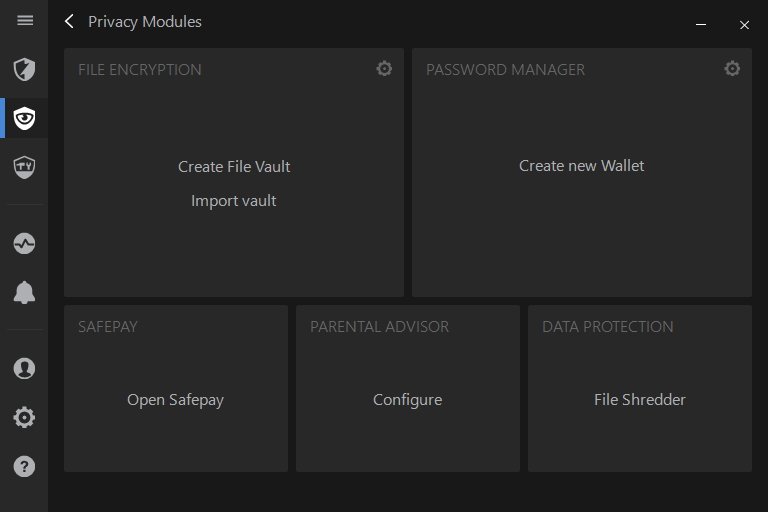Click Configure under Parental Advisor

(407, 400)
